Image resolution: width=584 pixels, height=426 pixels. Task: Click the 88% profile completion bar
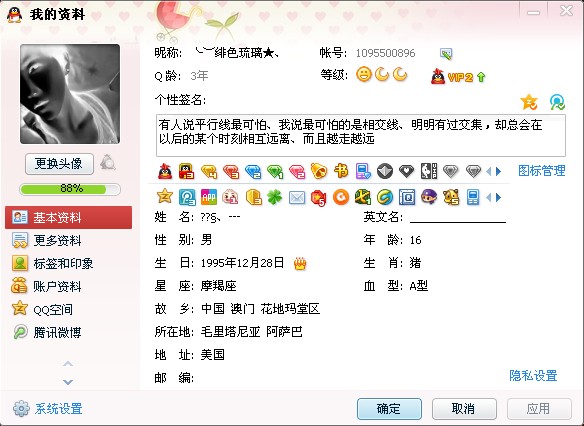[70, 189]
